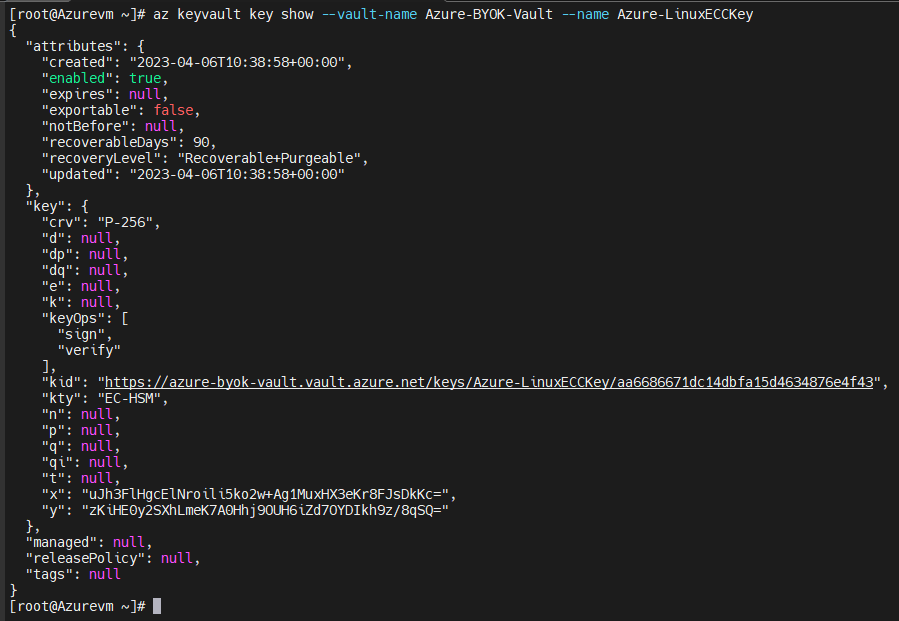
Task: Click the recoverableDays value 90
Action: coord(201,142)
